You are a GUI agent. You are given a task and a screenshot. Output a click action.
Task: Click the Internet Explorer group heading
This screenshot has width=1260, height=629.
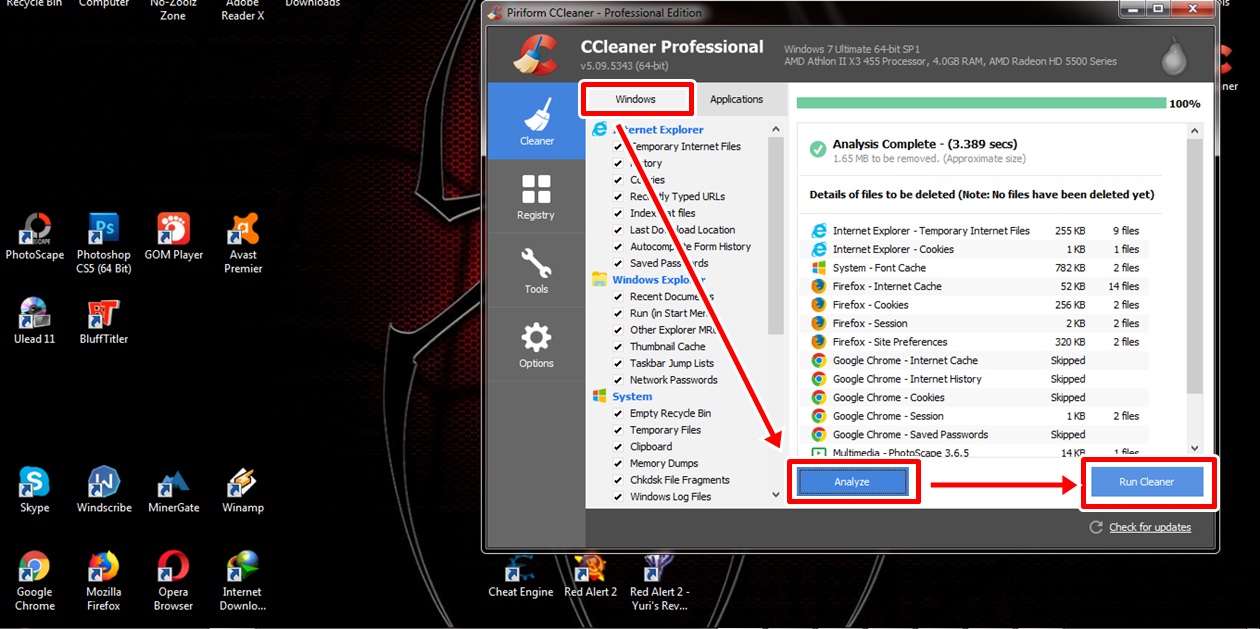tap(658, 129)
